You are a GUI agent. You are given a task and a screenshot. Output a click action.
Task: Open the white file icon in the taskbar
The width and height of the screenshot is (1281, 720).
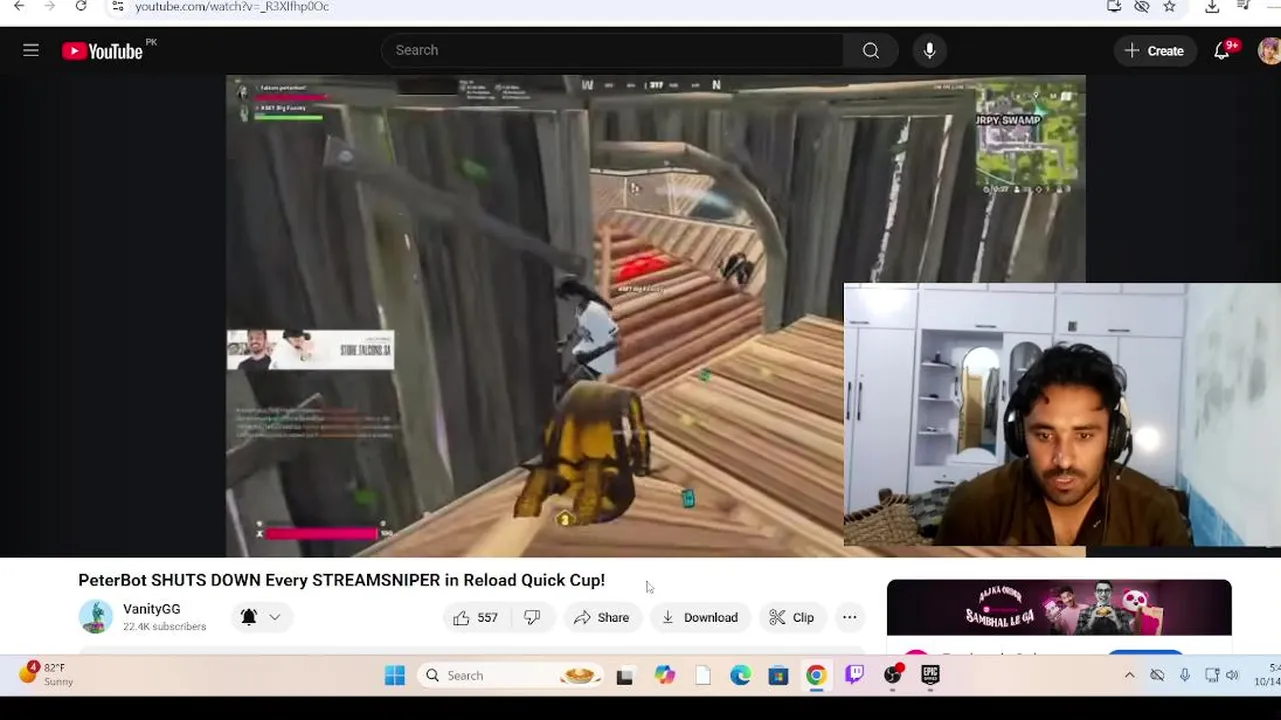(x=703, y=676)
